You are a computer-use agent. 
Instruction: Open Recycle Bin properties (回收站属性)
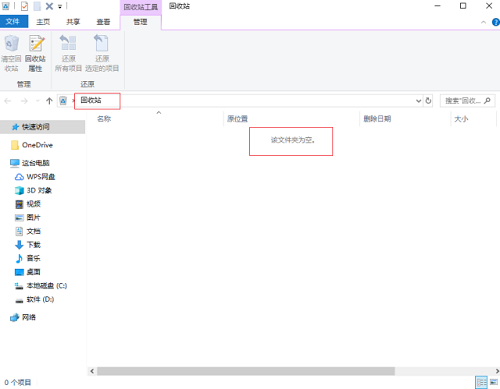click(x=35, y=54)
